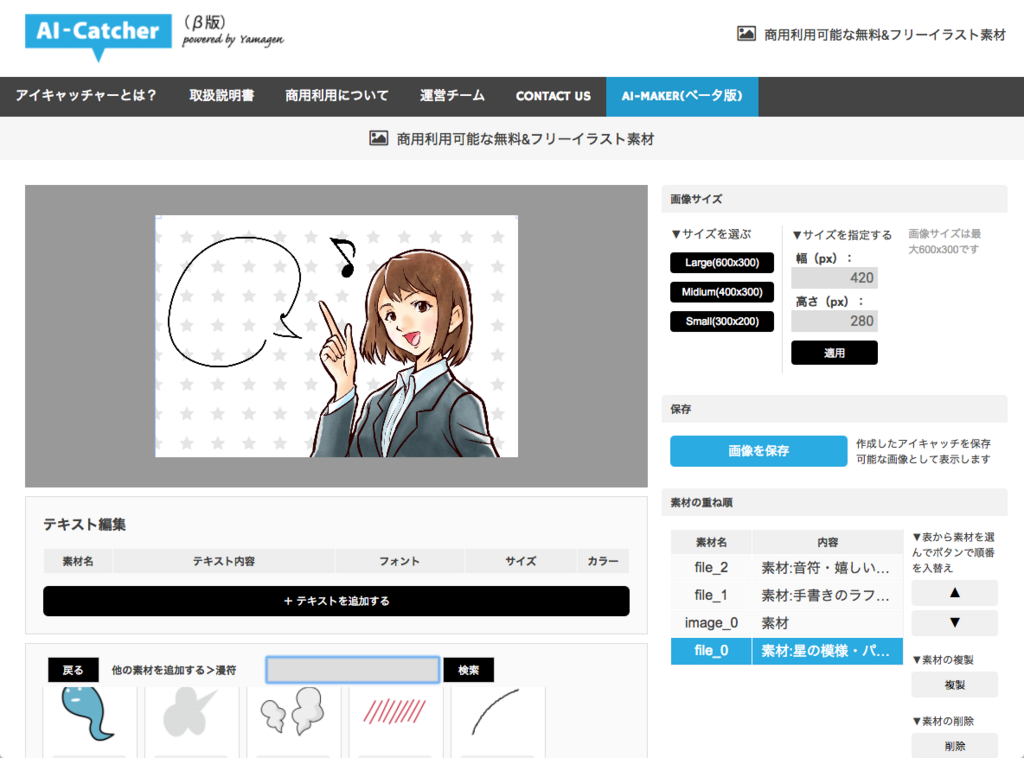
Task: Click the 適用 apply button
Action: click(x=834, y=353)
